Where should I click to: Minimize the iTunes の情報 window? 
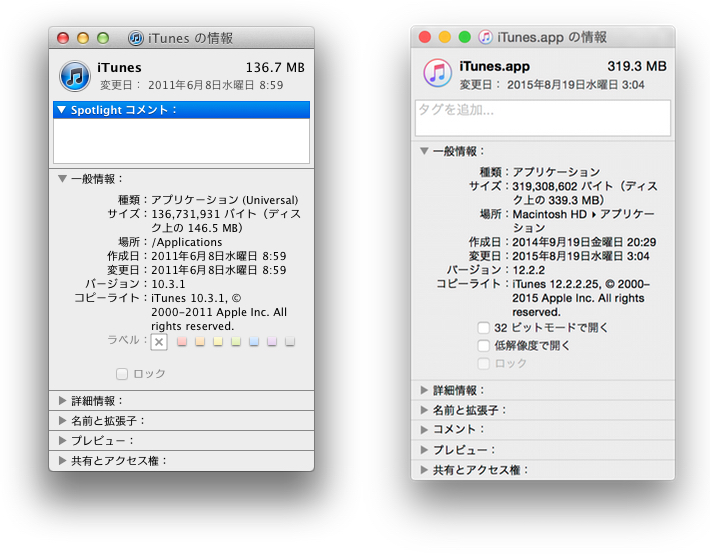tap(83, 38)
